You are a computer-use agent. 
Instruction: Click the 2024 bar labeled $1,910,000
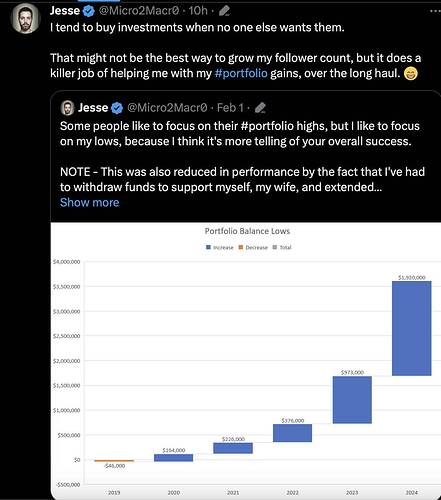412,328
